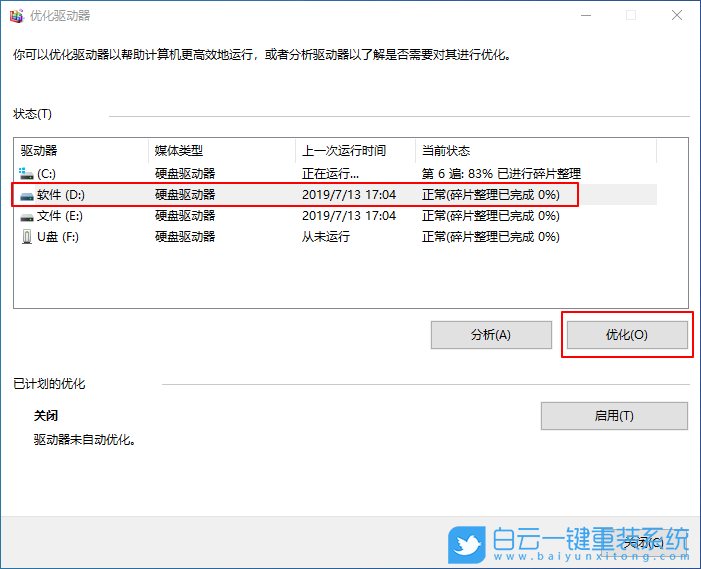701x569 pixels.
Task: Select the (C:) drive name text
Action: coord(46,173)
